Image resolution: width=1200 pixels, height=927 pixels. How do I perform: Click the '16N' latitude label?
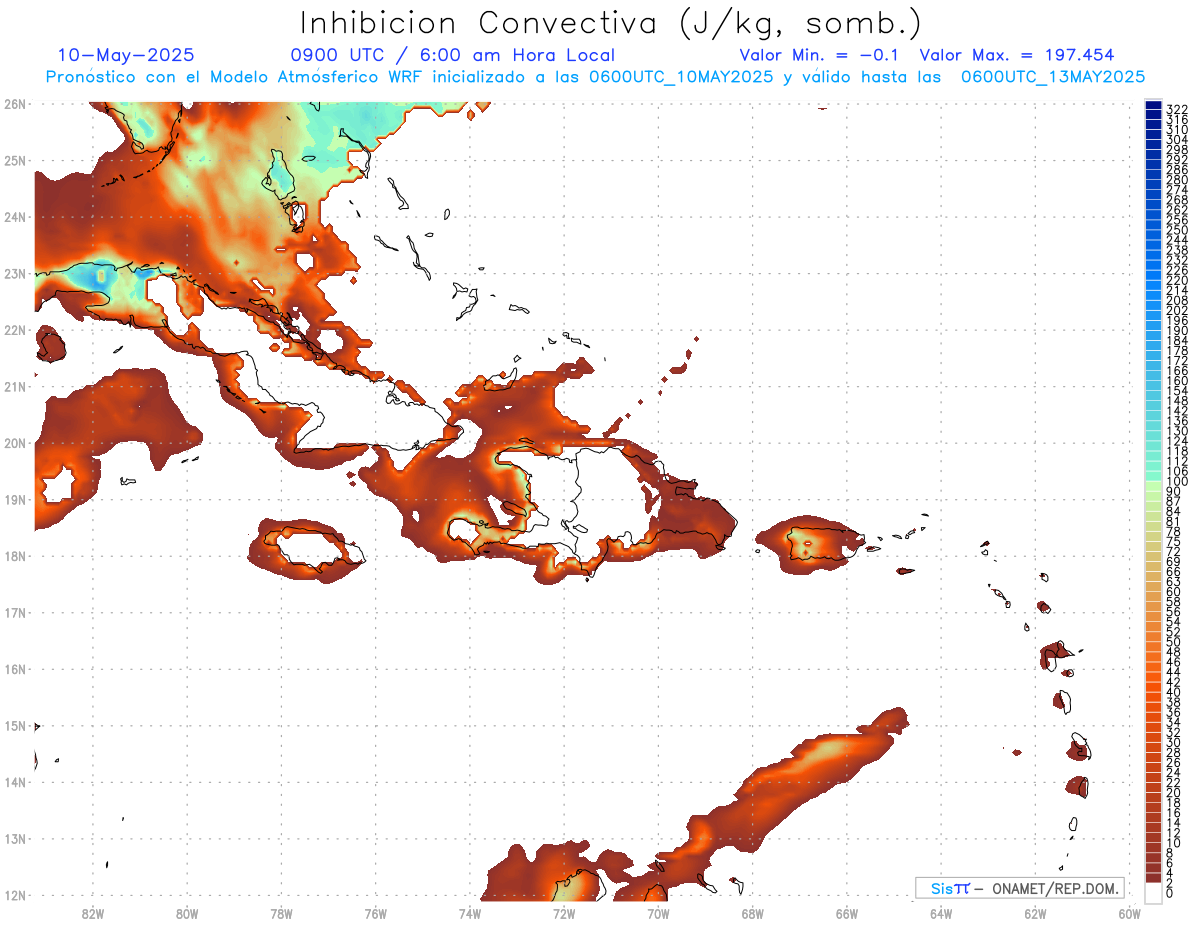pyautogui.click(x=14, y=669)
